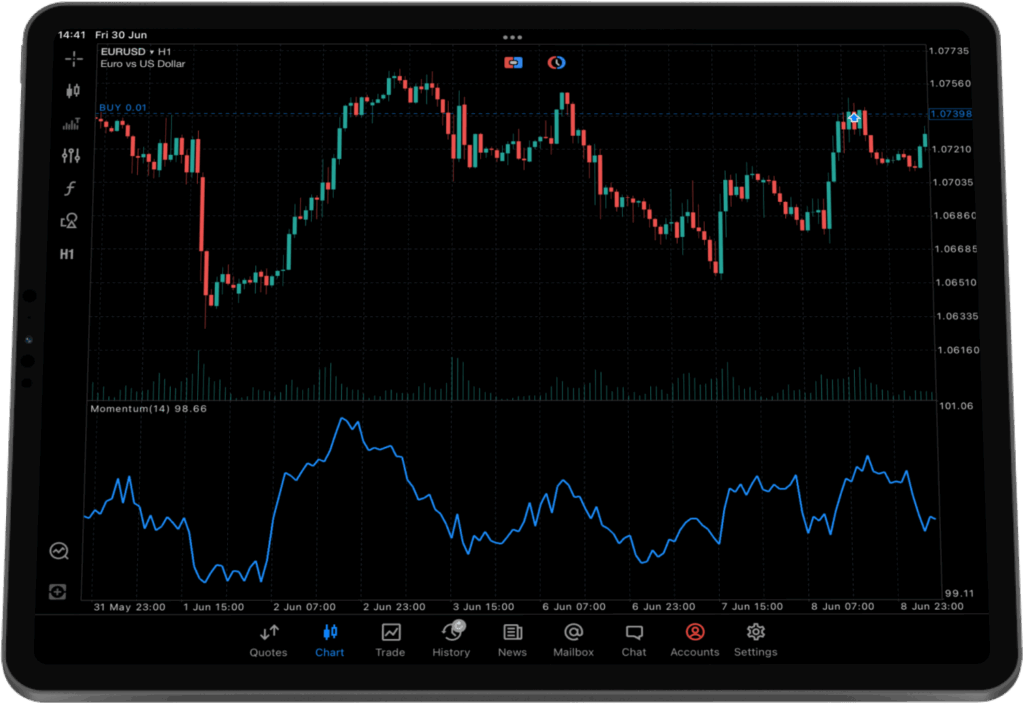Viewport: 1024px width, 704px height.
Task: Open the Settings tab
Action: click(x=756, y=641)
